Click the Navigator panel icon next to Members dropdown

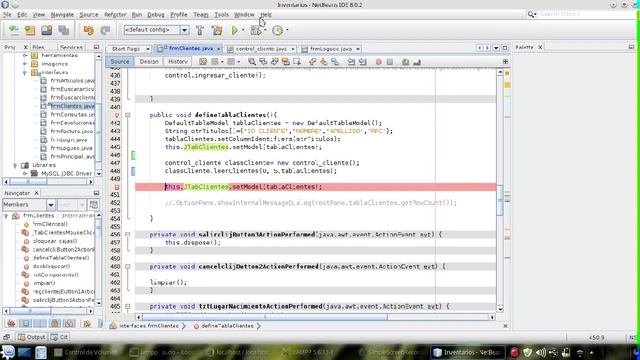94,204
